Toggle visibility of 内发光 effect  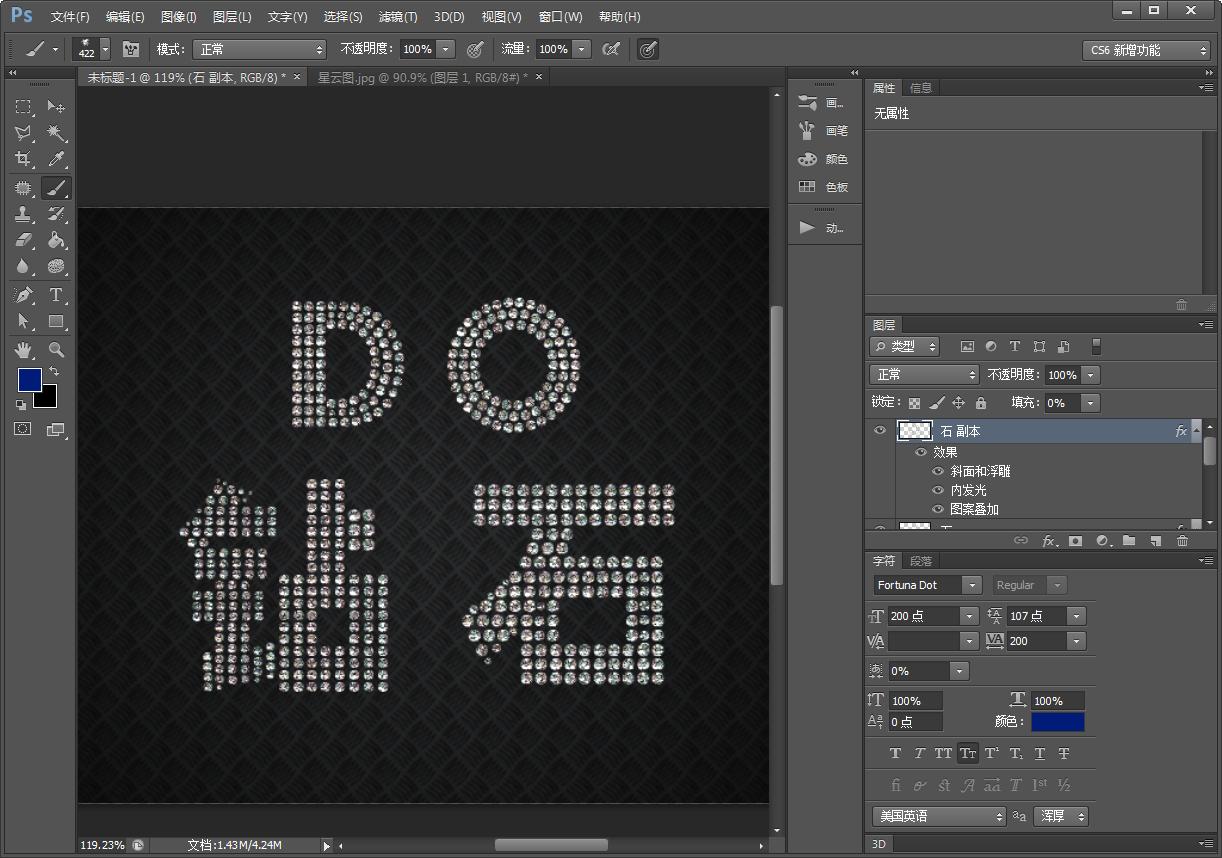938,490
